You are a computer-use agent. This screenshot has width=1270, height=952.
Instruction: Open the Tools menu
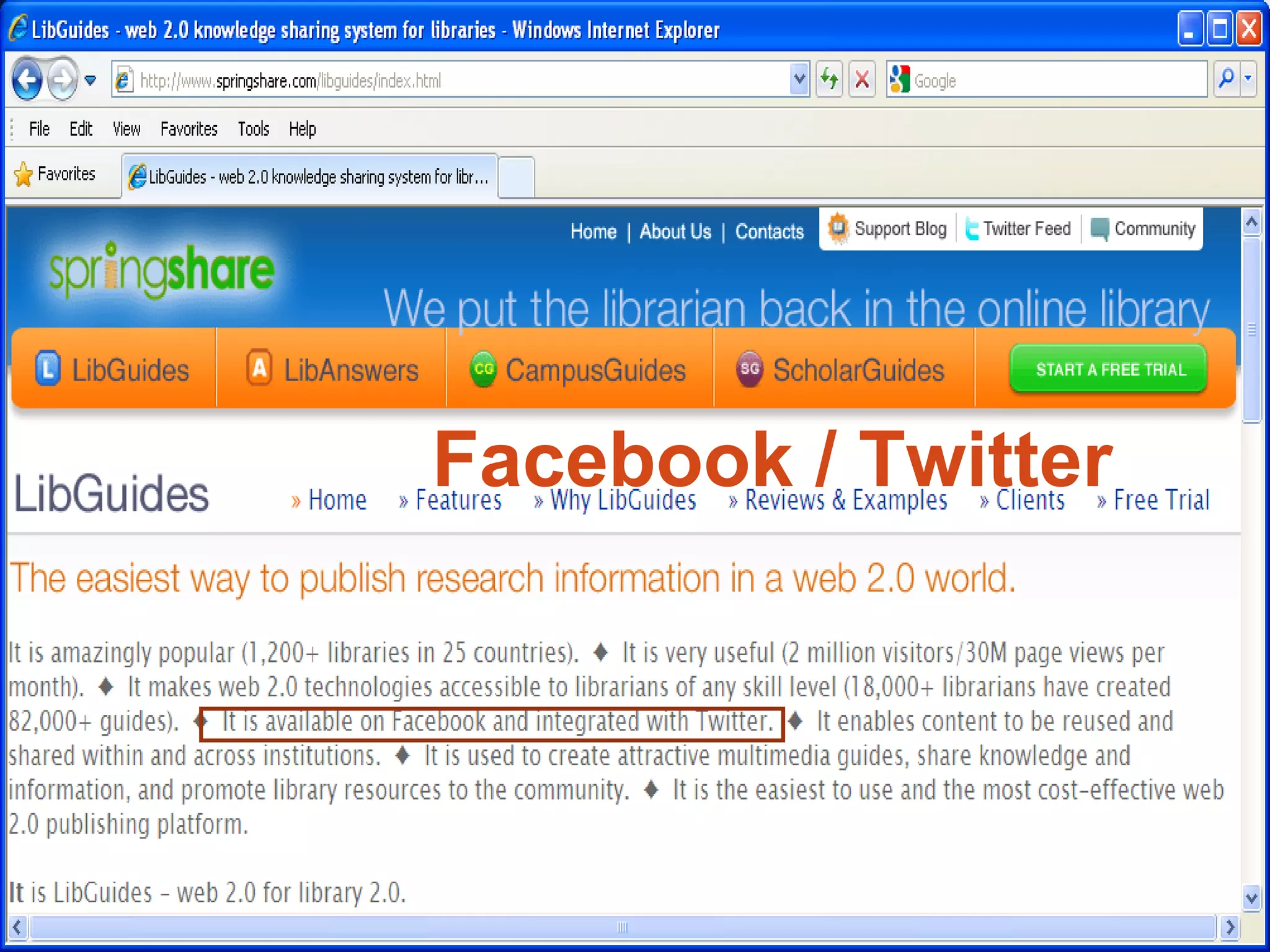click(254, 129)
